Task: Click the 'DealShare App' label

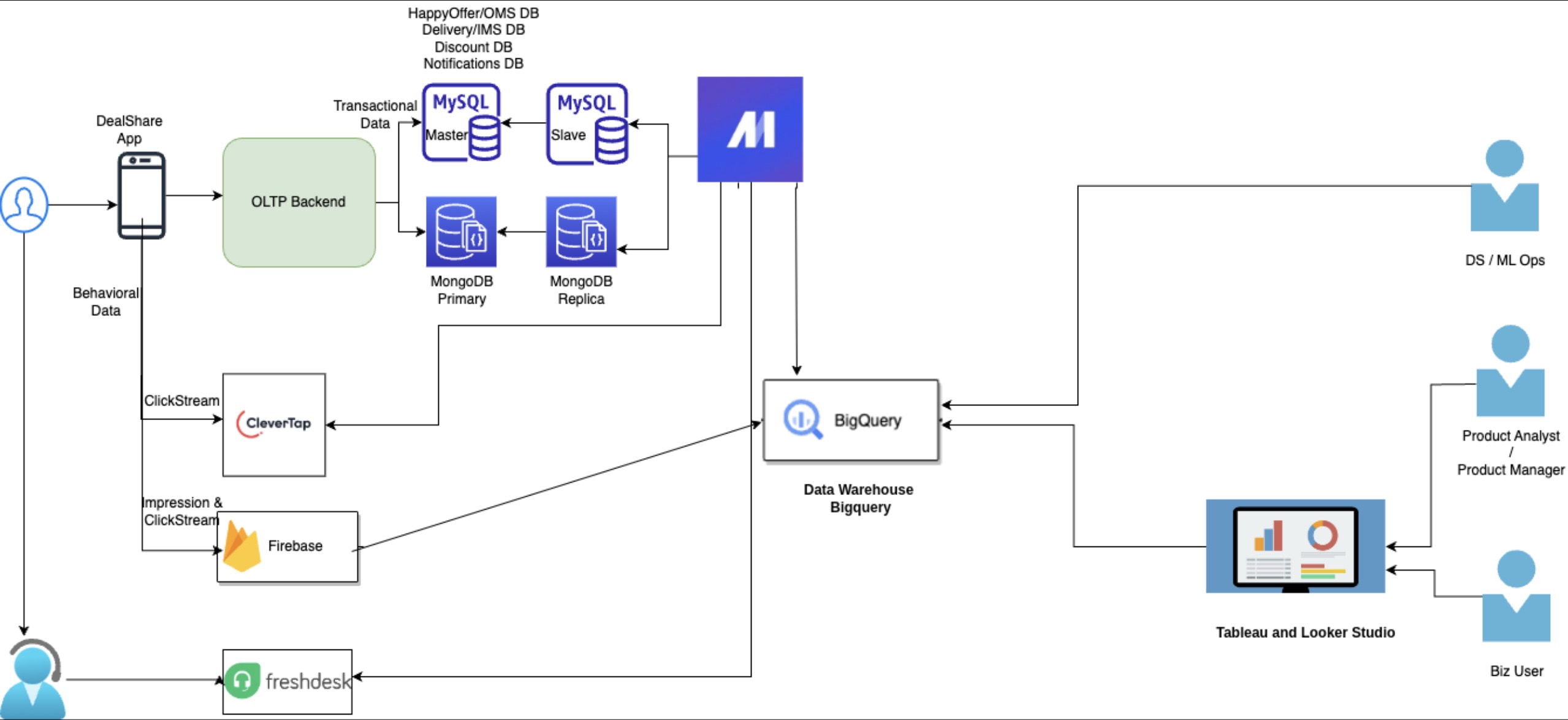Action: (x=129, y=129)
